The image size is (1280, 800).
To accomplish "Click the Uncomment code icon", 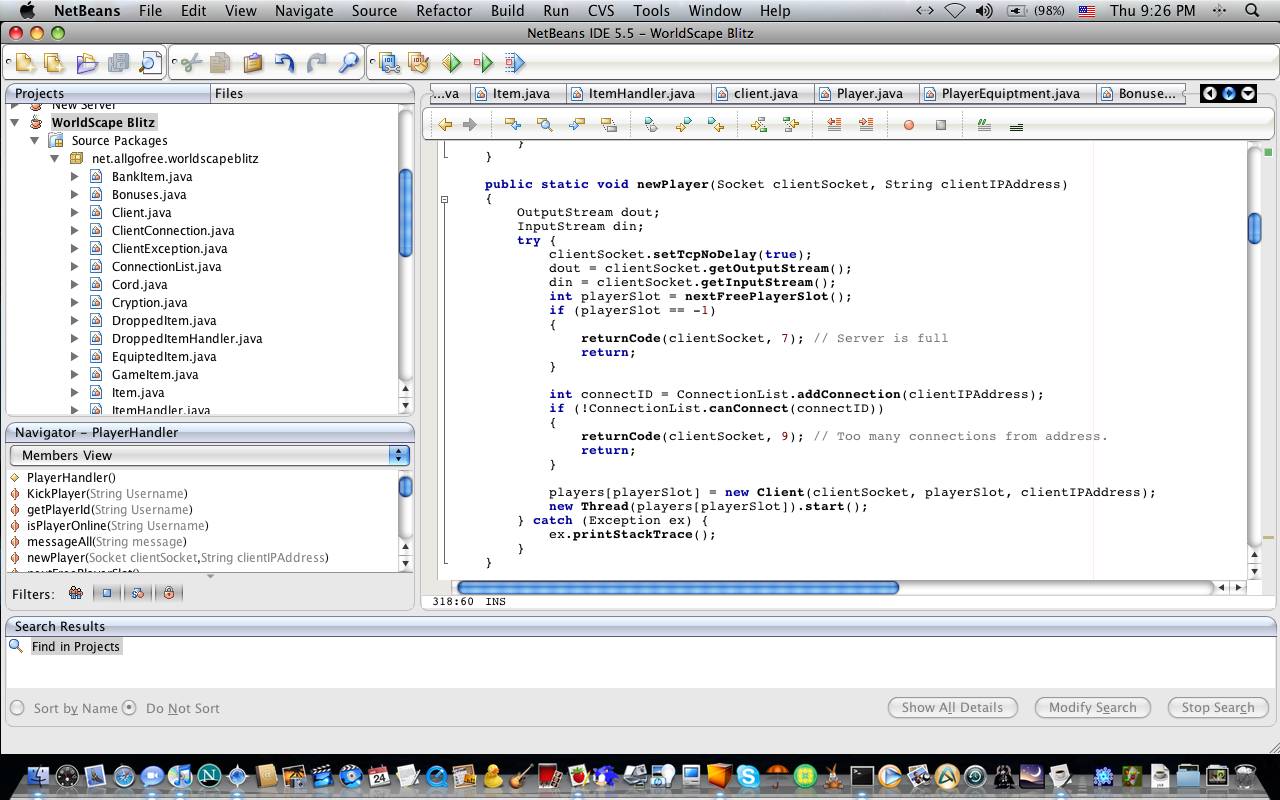I will (1016, 125).
